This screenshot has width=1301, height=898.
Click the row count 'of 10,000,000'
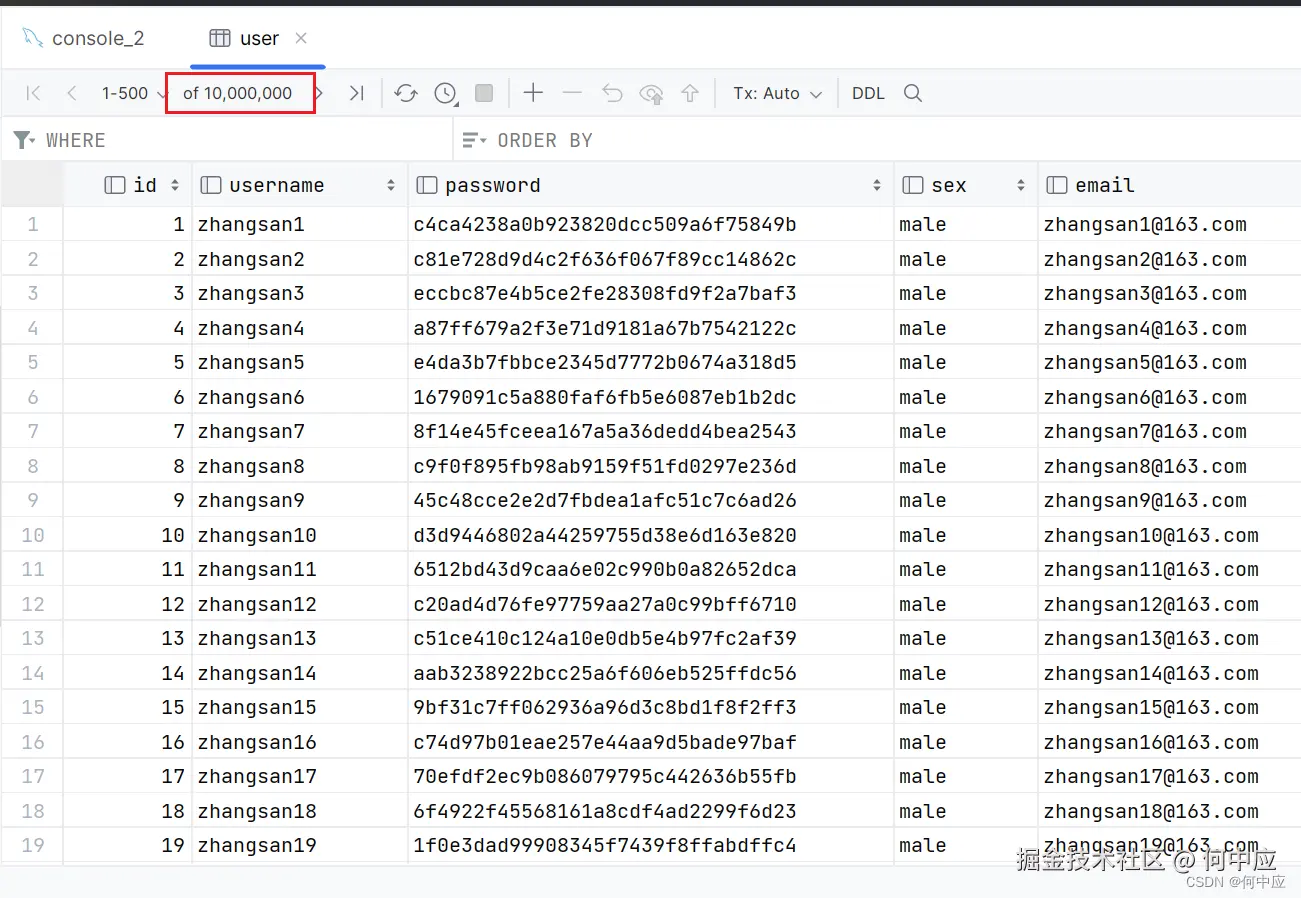click(x=238, y=93)
